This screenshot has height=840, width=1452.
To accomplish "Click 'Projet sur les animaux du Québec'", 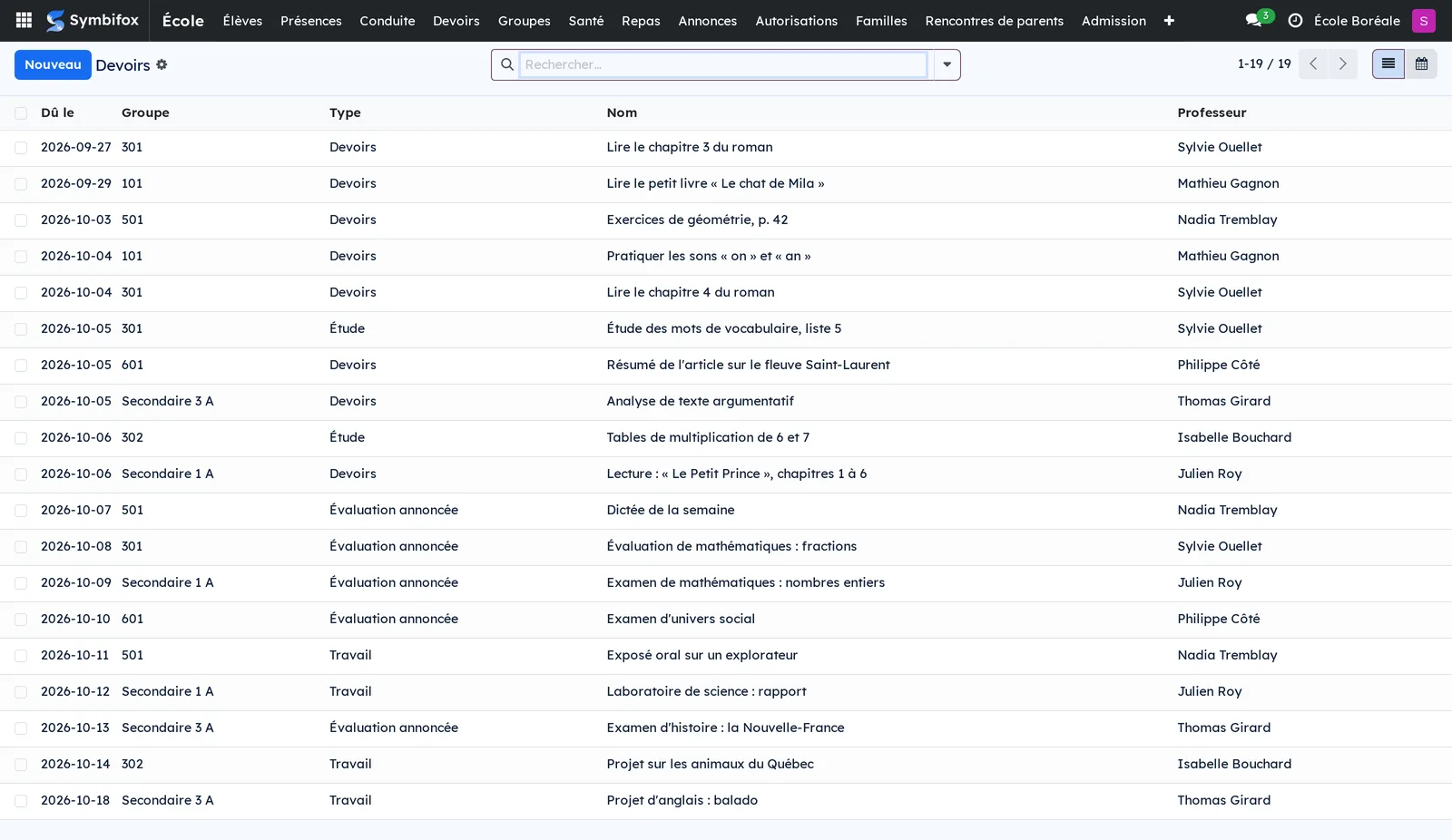I will (x=710, y=764).
